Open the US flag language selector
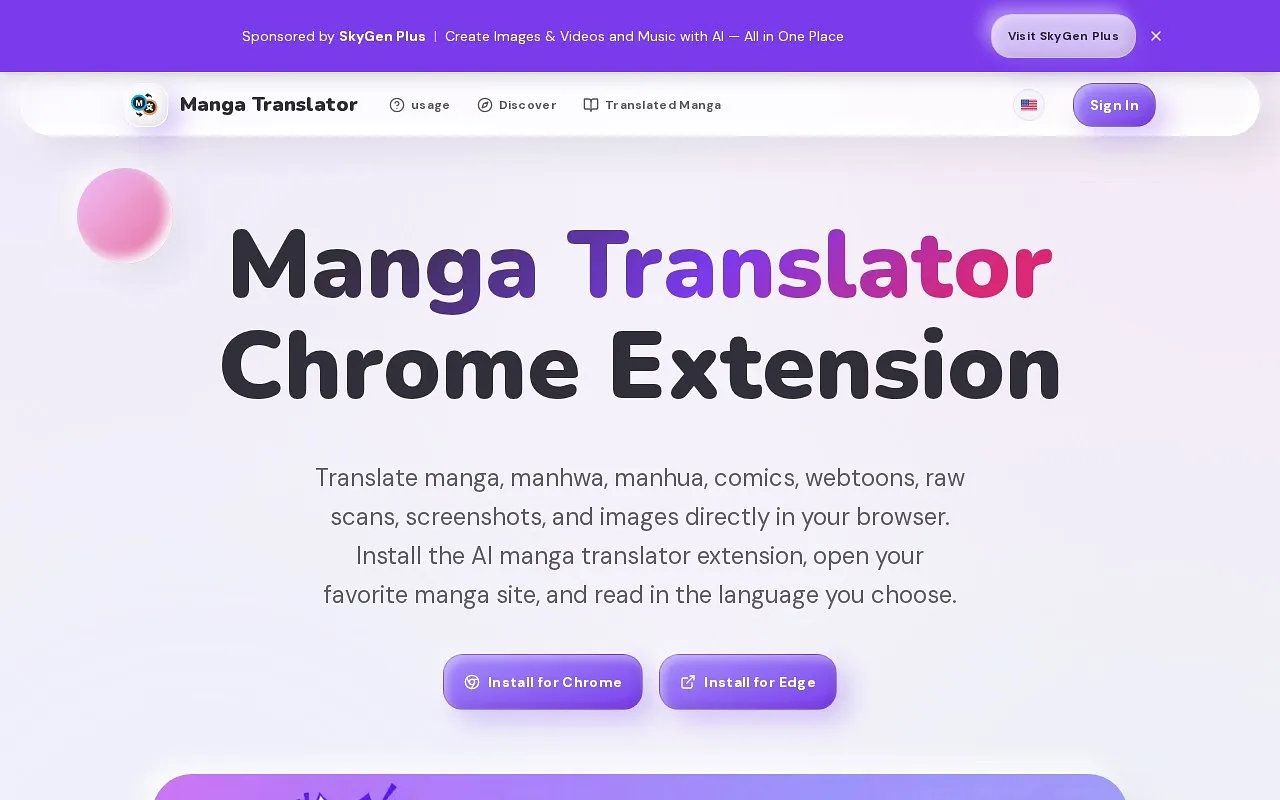This screenshot has width=1280, height=800. (1029, 105)
